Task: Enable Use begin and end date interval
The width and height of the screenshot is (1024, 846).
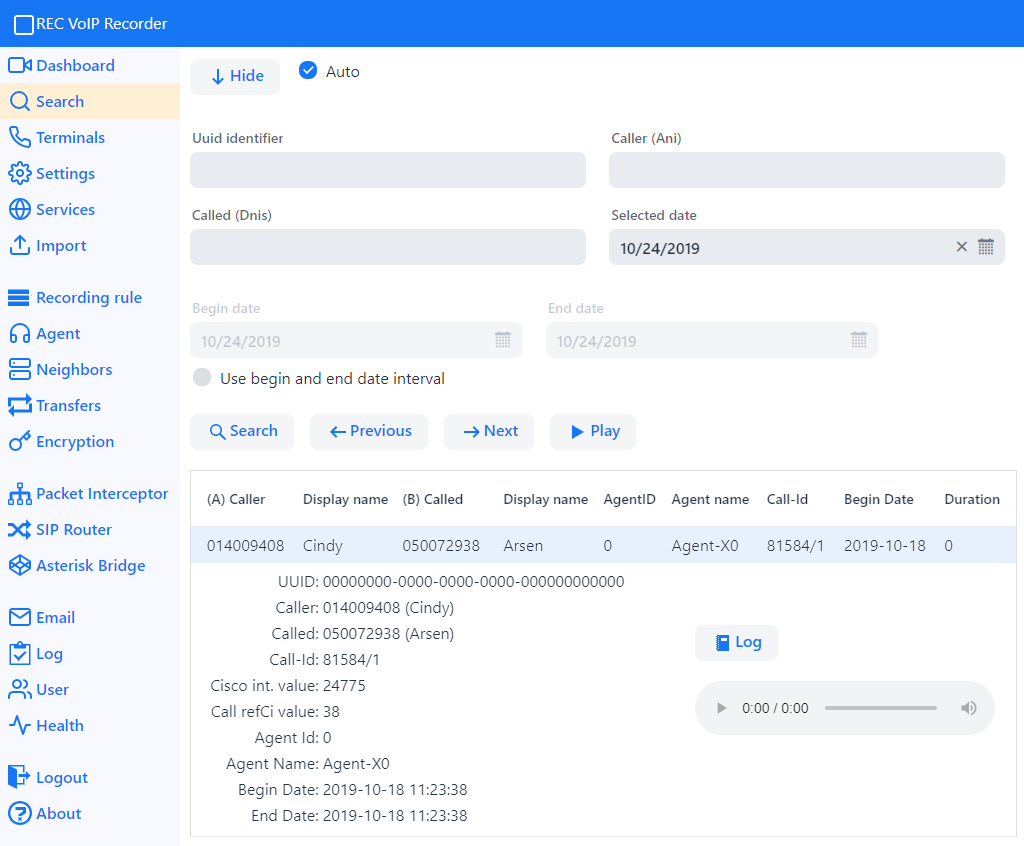Action: point(203,378)
